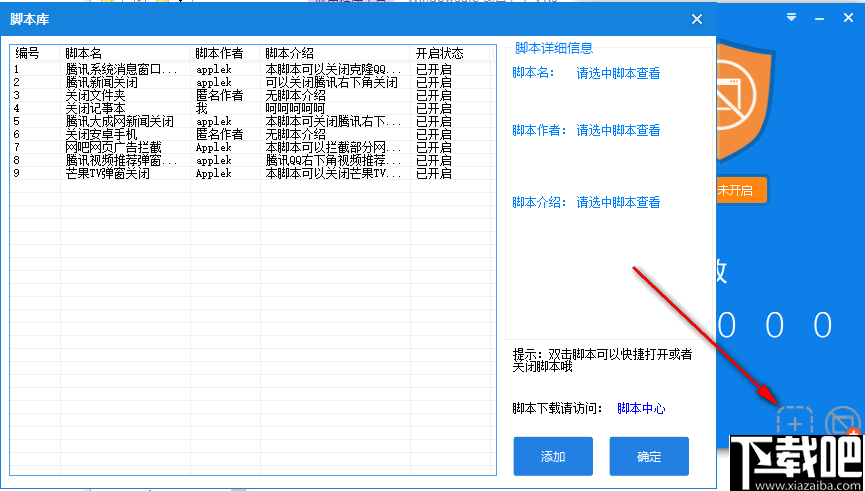Image resolution: width=865 pixels, height=491 pixels.
Task: Close the 脚本库 dialog
Action: [x=697, y=19]
